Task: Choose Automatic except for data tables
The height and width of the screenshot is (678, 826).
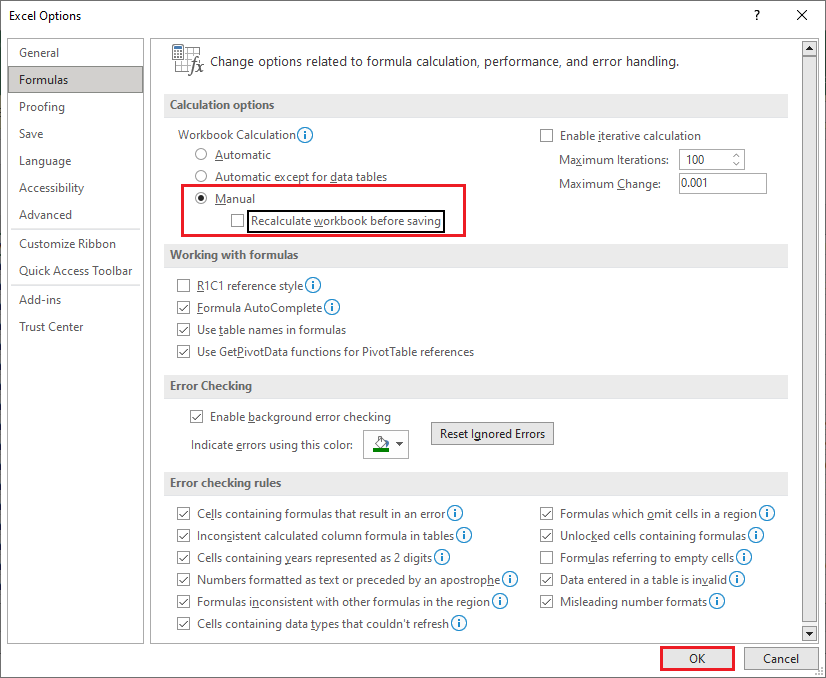Action: (x=201, y=176)
